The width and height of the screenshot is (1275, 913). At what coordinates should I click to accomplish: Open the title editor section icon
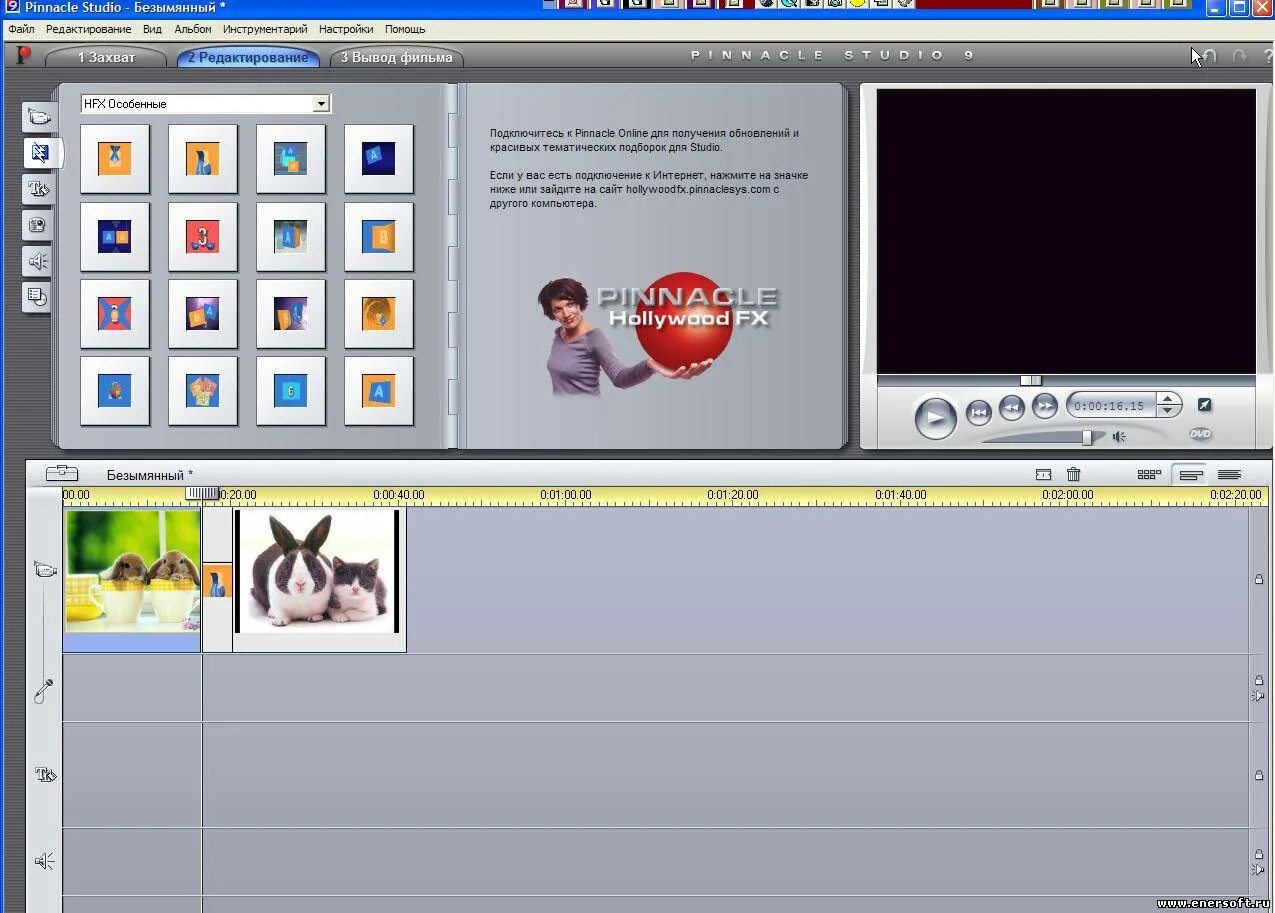(38, 189)
